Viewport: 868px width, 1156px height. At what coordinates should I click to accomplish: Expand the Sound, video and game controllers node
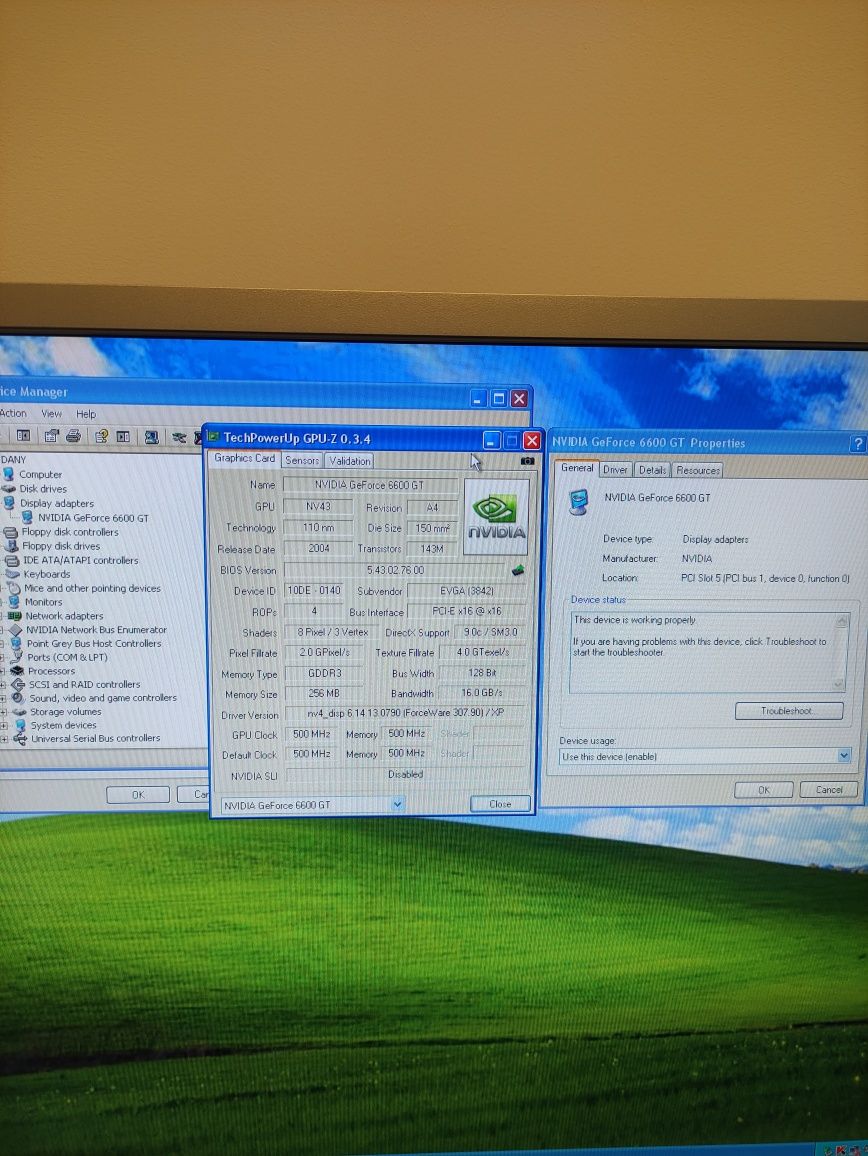4,698
